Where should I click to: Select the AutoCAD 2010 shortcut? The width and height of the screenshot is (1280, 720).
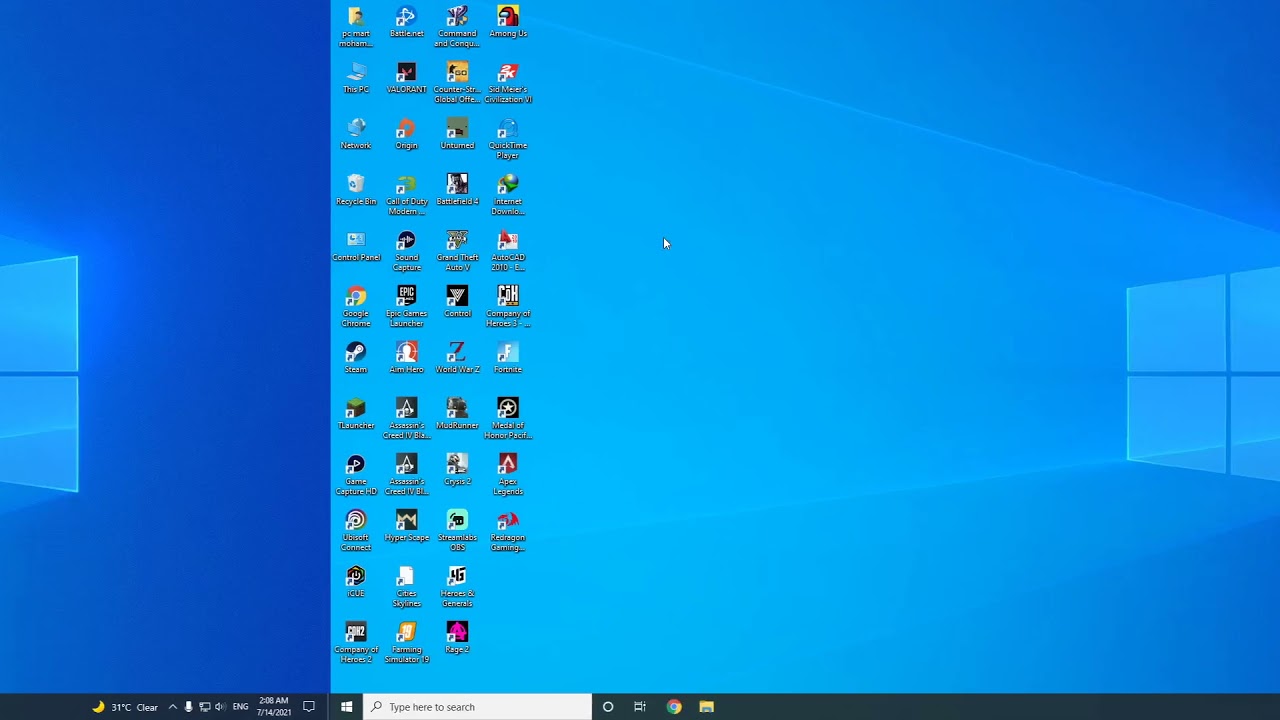508,251
